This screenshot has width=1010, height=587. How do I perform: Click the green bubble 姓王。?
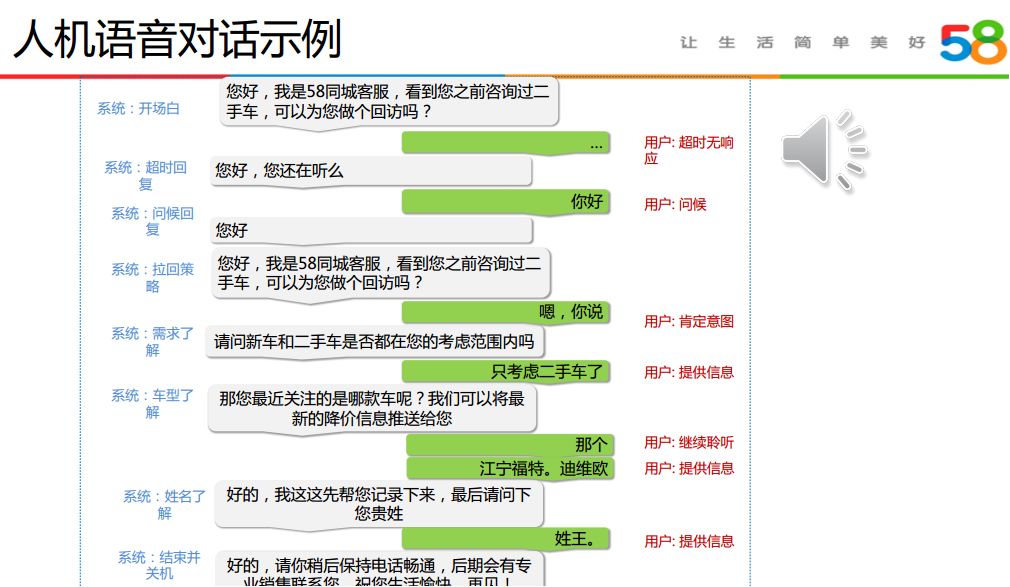[506, 539]
